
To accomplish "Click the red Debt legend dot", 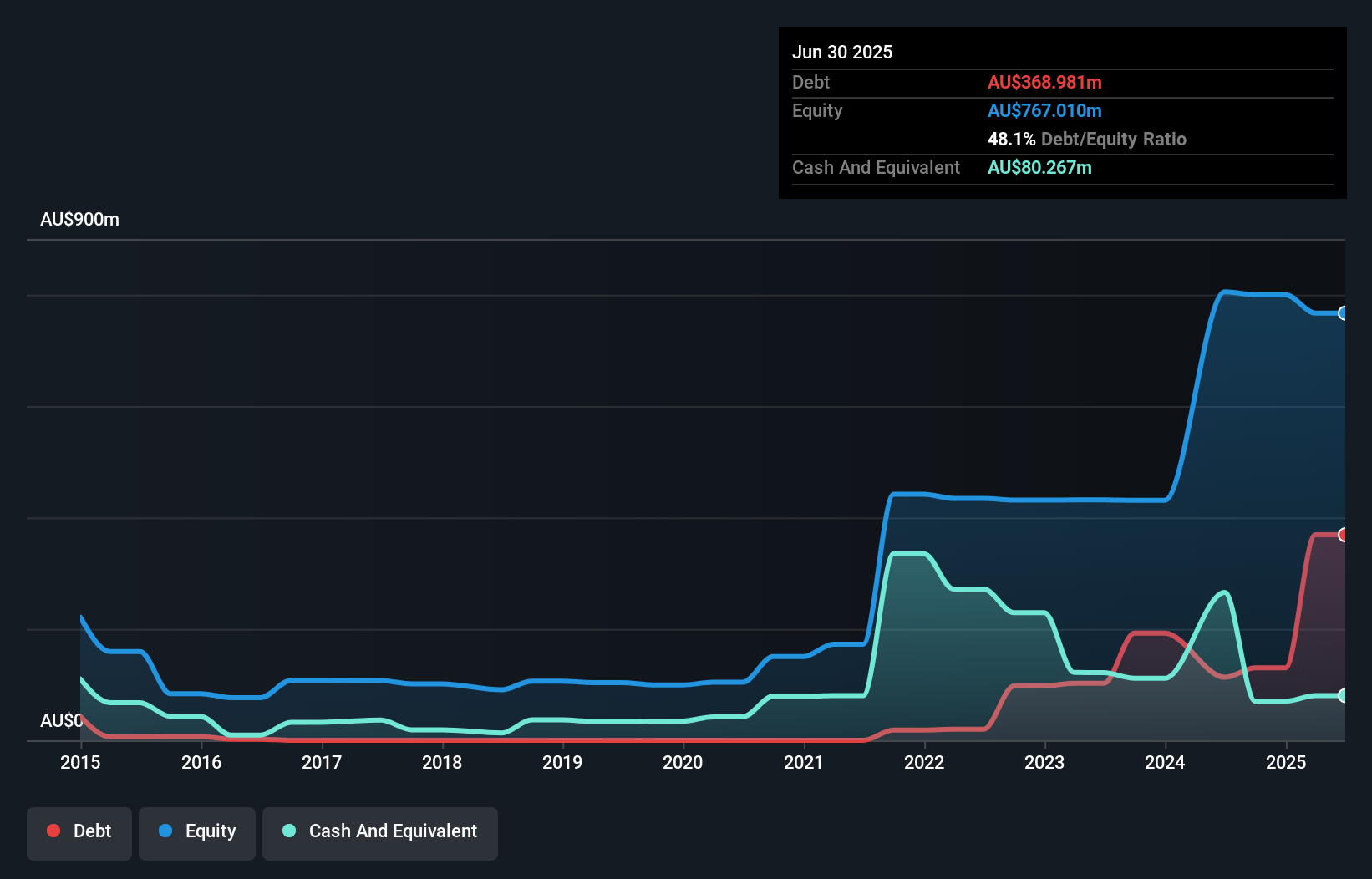I will pos(53,831).
